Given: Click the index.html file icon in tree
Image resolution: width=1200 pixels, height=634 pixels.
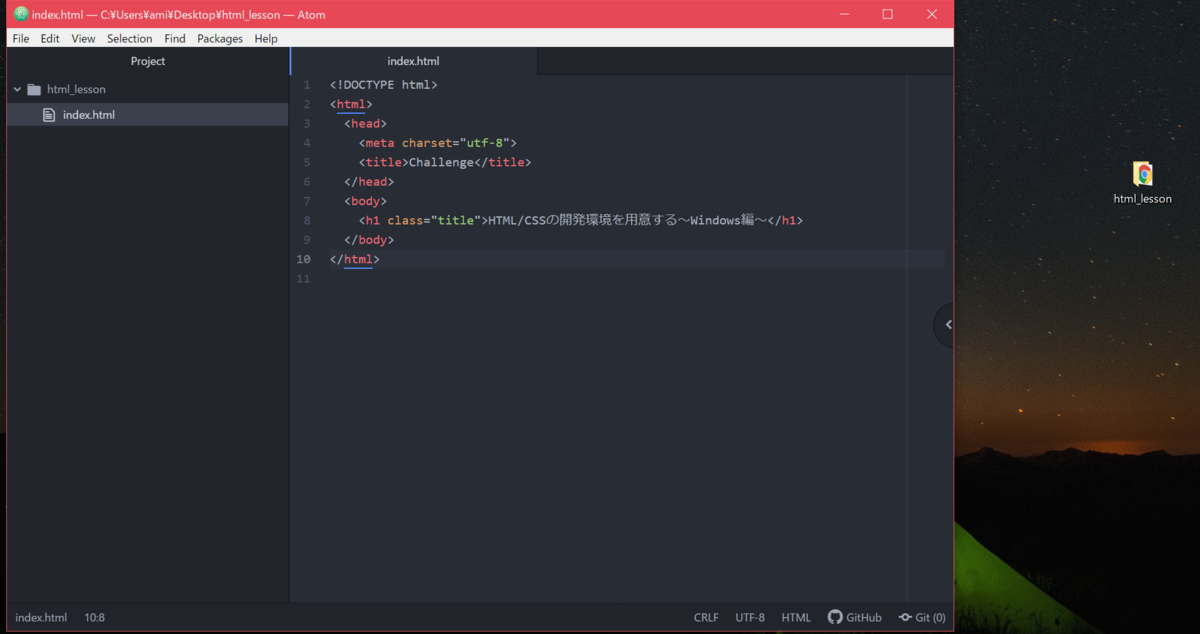Looking at the screenshot, I should (x=49, y=115).
